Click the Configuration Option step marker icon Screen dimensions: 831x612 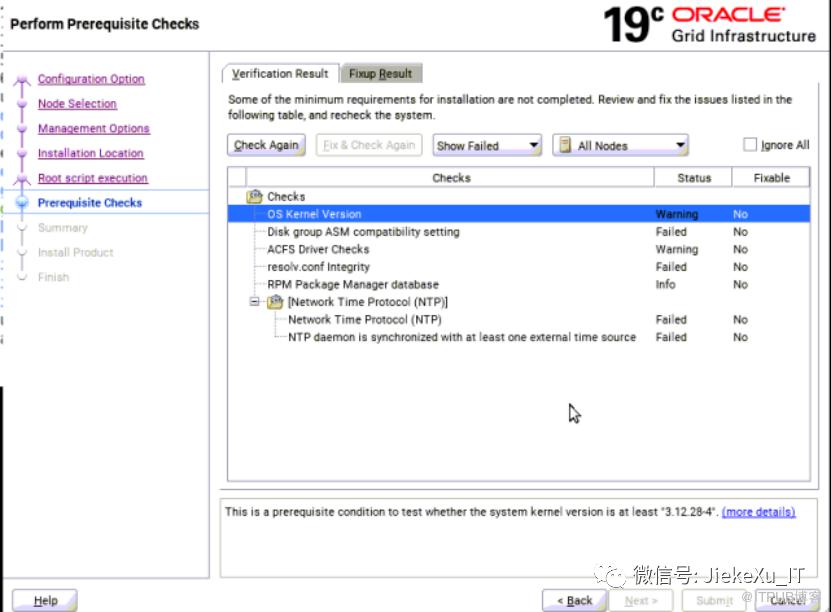(x=22, y=81)
